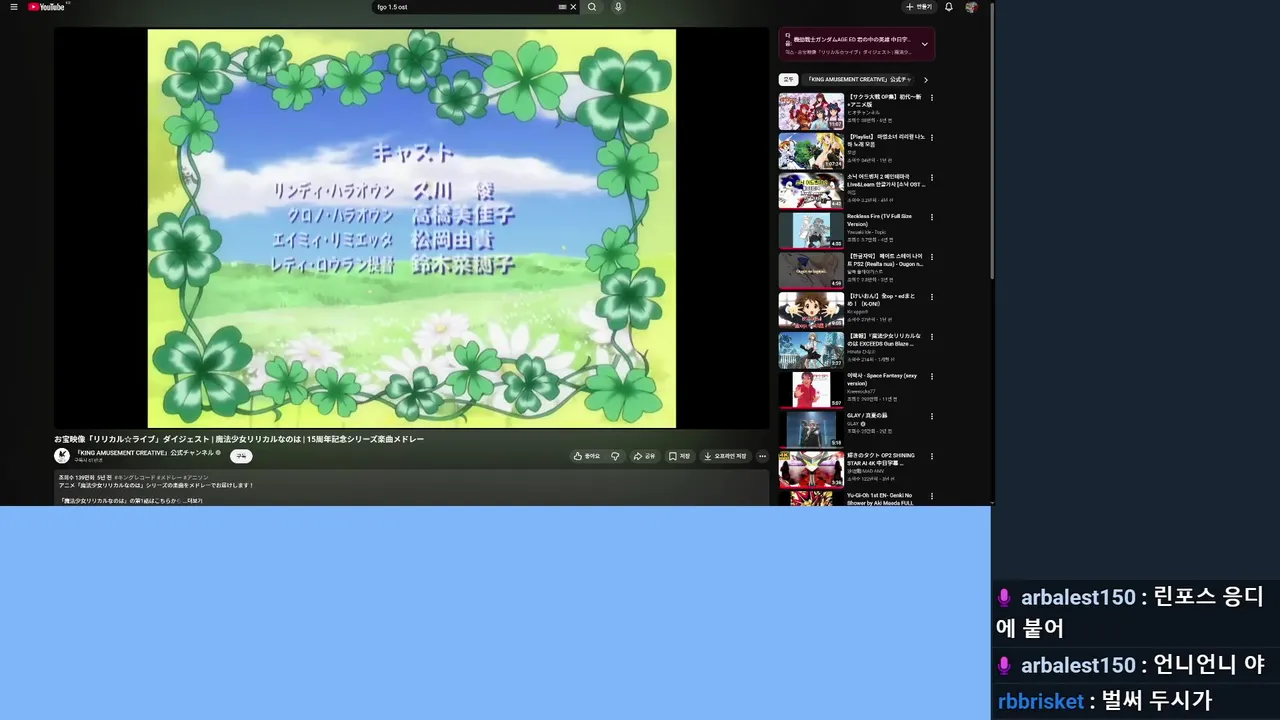The image size is (1280, 720).
Task: Open the virtual keyboard icon in search box
Action: click(562, 7)
